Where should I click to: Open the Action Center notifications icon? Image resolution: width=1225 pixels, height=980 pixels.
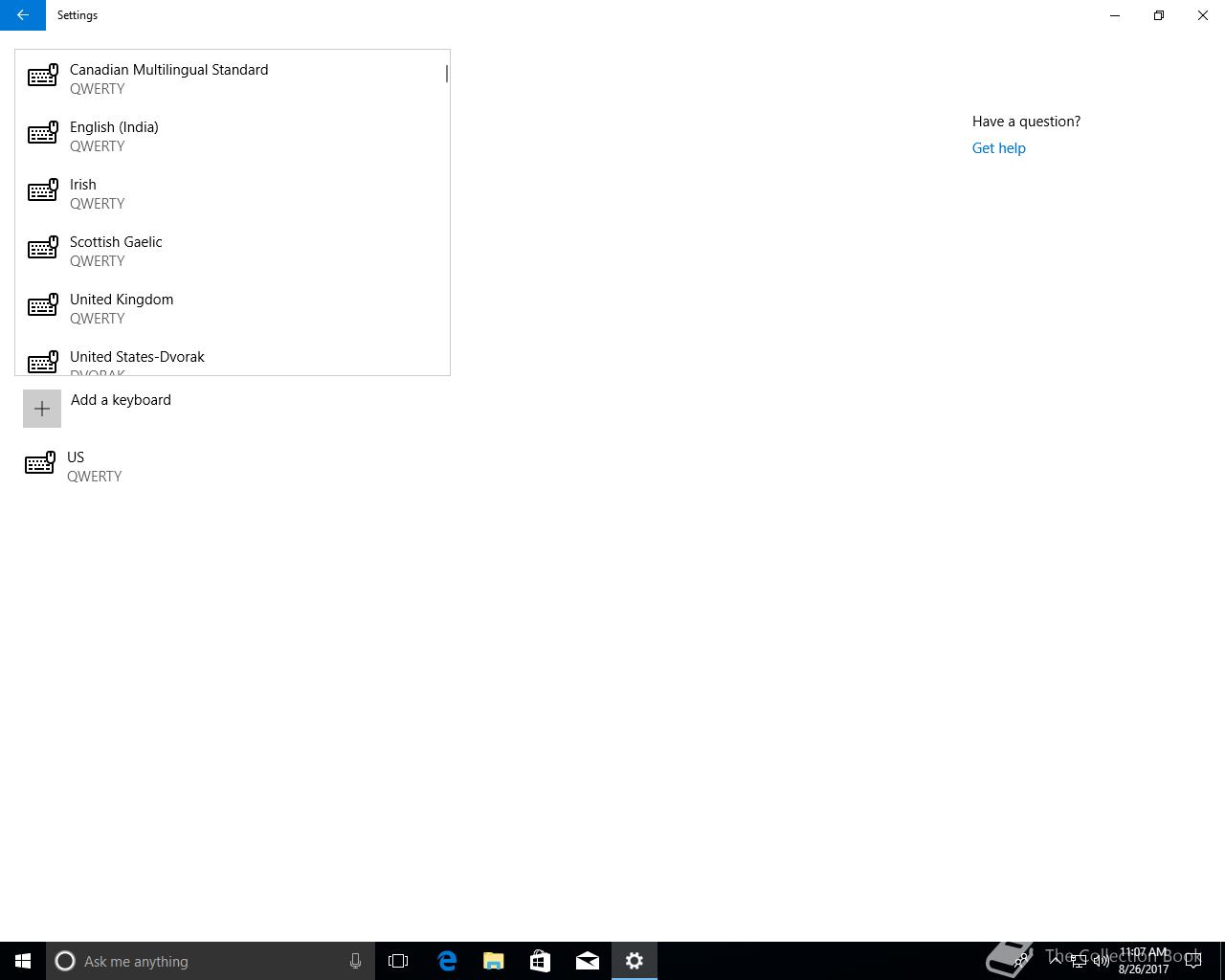click(1193, 961)
